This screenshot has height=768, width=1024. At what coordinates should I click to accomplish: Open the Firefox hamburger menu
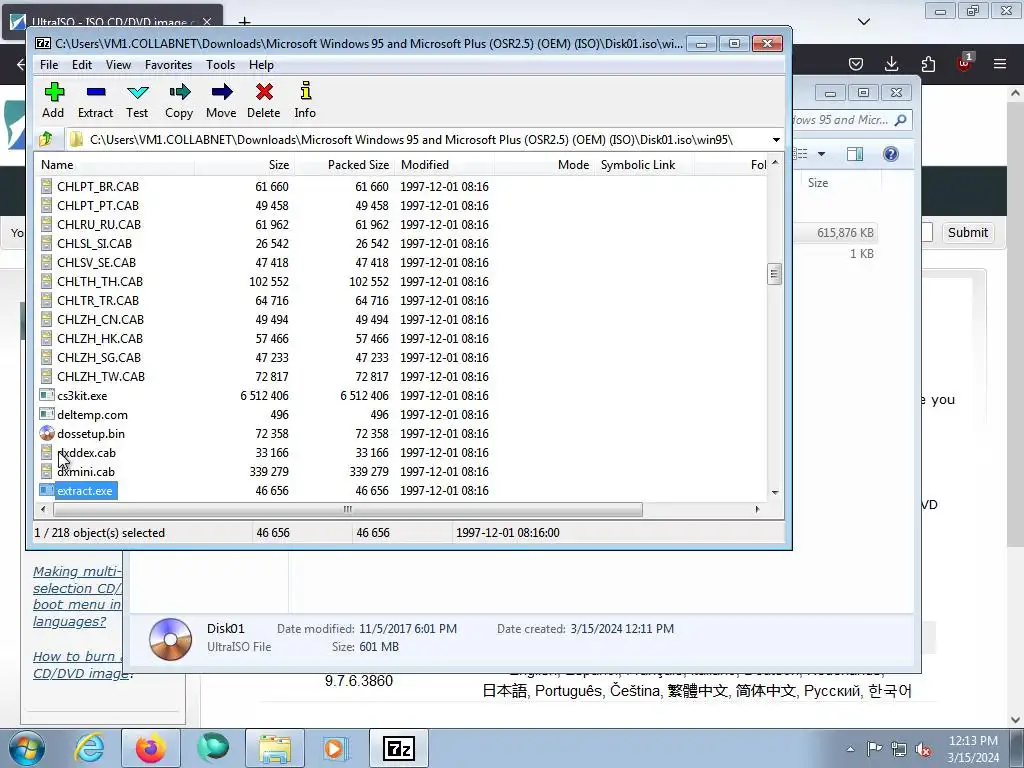coord(1000,63)
